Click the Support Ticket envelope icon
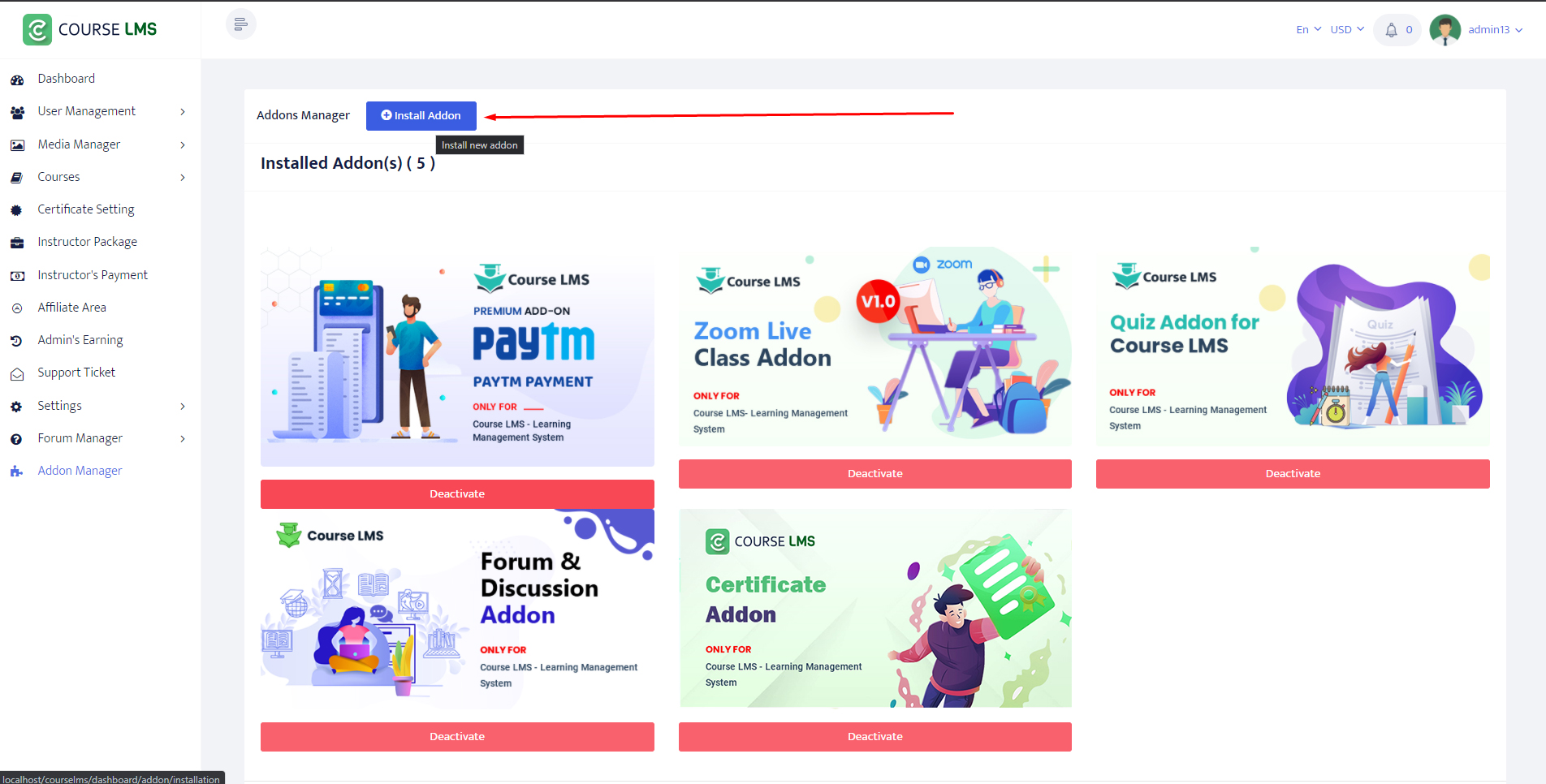This screenshot has width=1546, height=784. pos(17,374)
